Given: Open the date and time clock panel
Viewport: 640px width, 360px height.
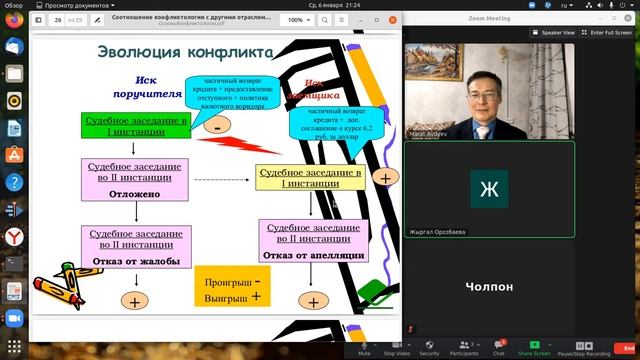Looking at the screenshot, I should 334,5.
